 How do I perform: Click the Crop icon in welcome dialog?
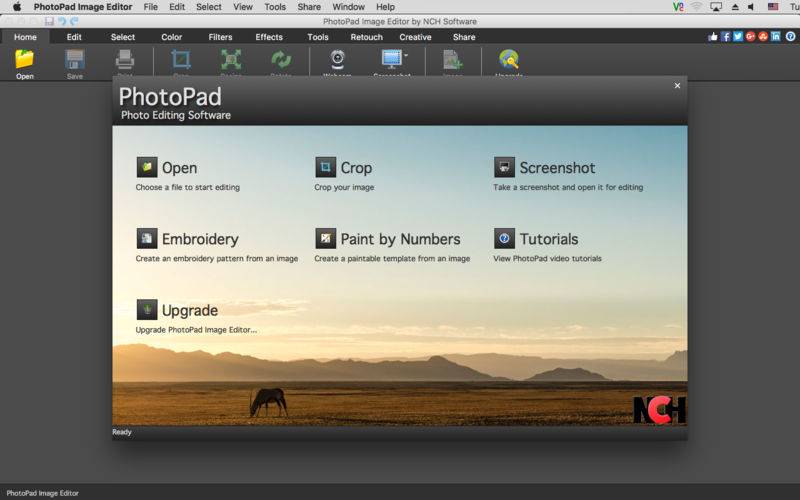pyautogui.click(x=326, y=167)
